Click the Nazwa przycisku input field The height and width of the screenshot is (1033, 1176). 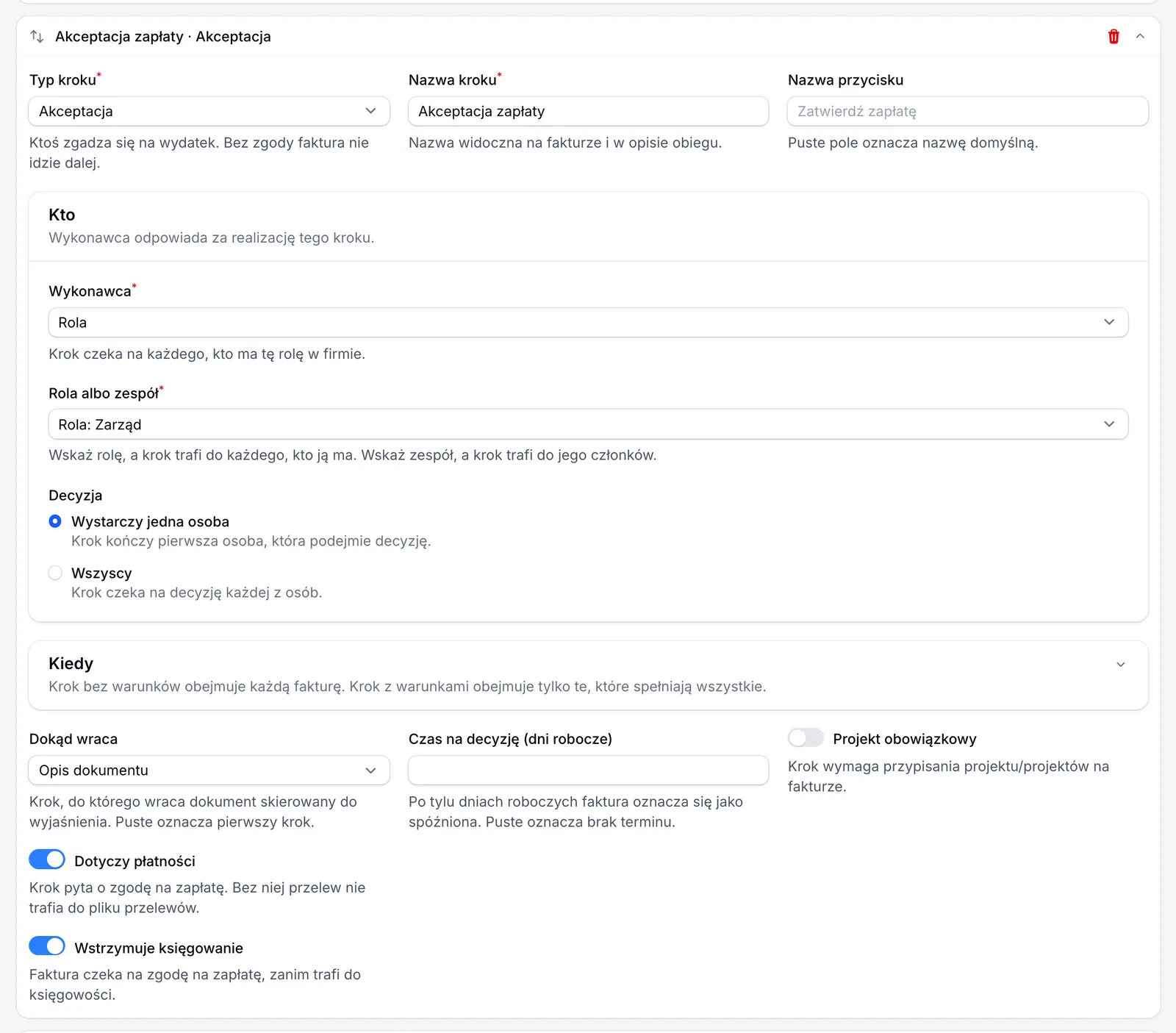[967, 111]
